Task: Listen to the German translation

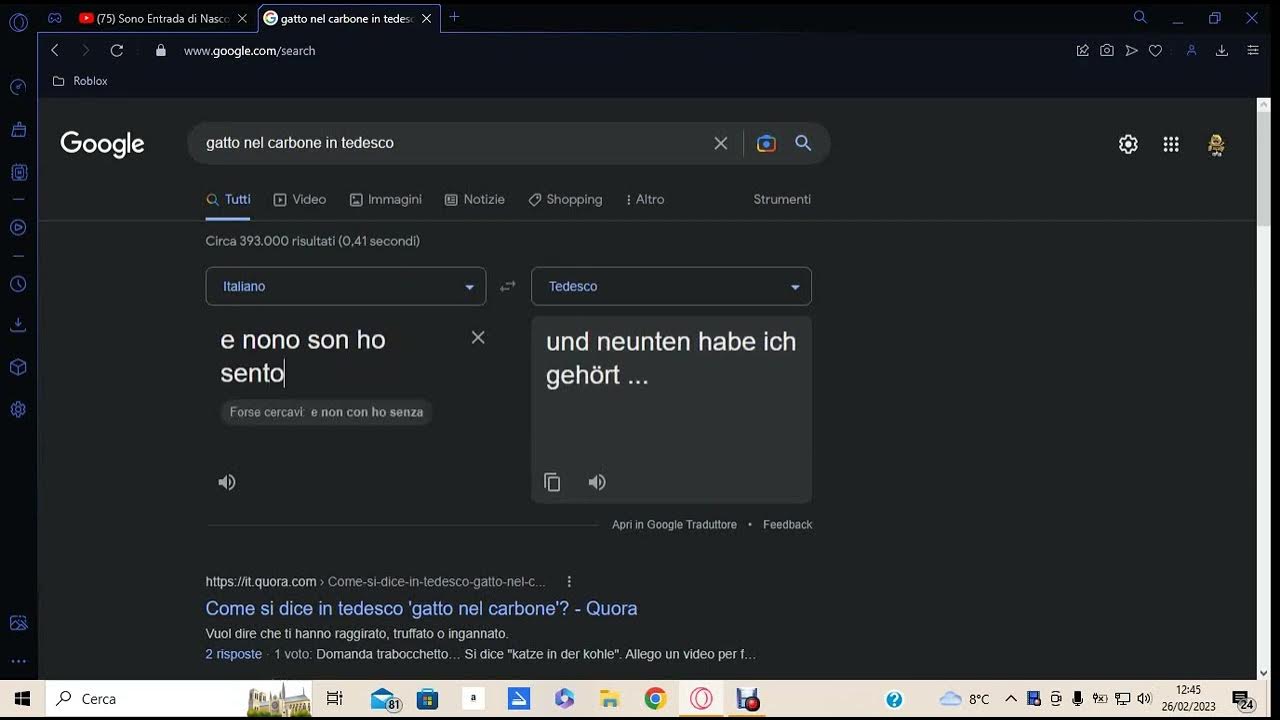Action: pos(597,482)
